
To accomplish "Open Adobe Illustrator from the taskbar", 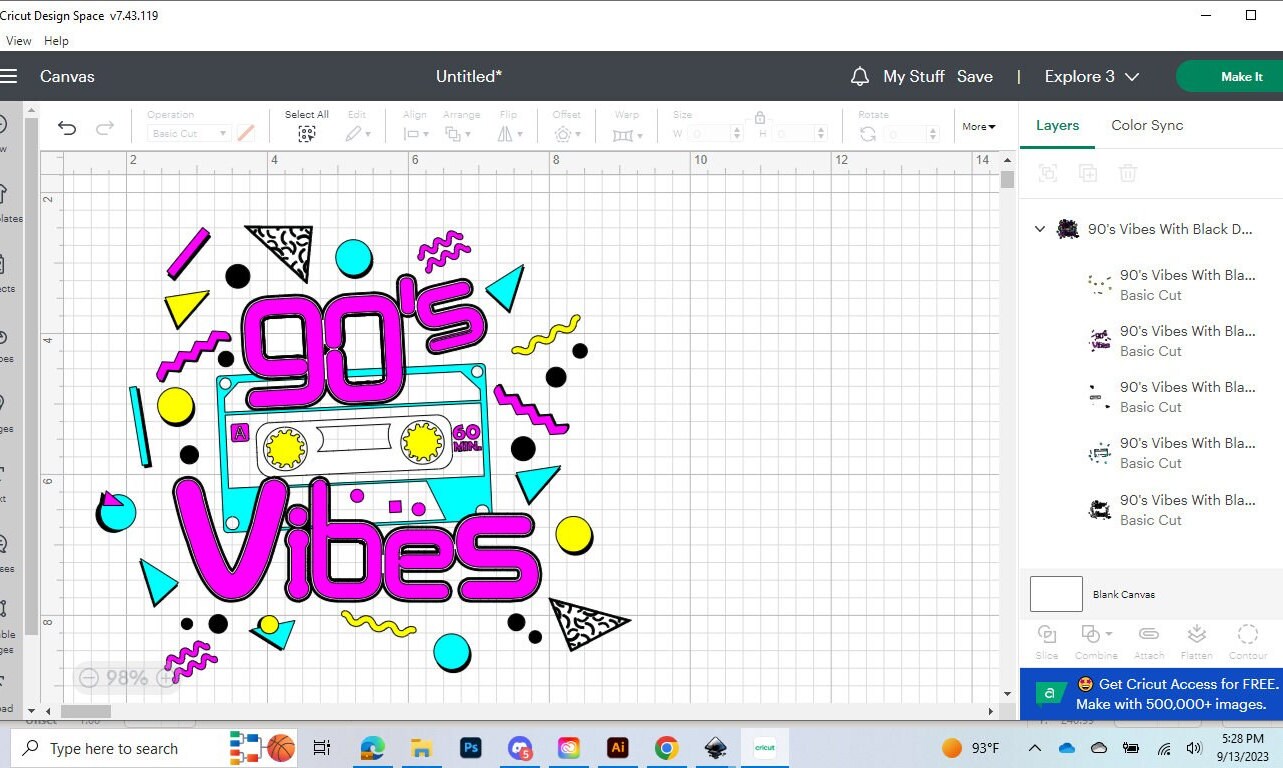I will pos(617,747).
